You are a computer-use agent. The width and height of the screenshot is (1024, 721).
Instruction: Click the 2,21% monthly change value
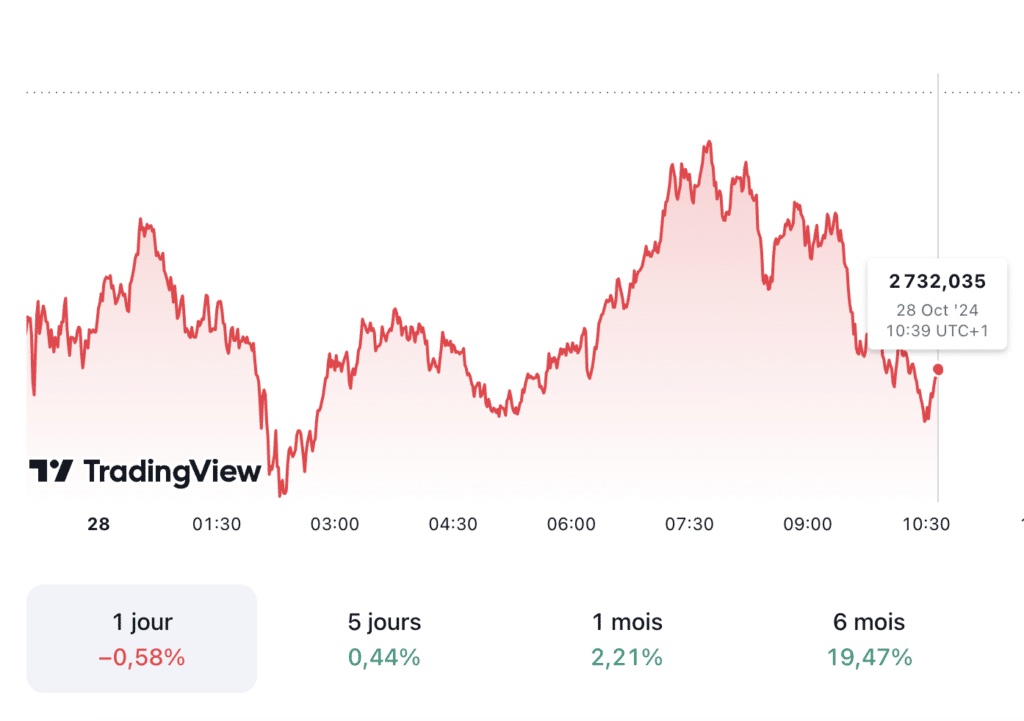click(x=627, y=658)
